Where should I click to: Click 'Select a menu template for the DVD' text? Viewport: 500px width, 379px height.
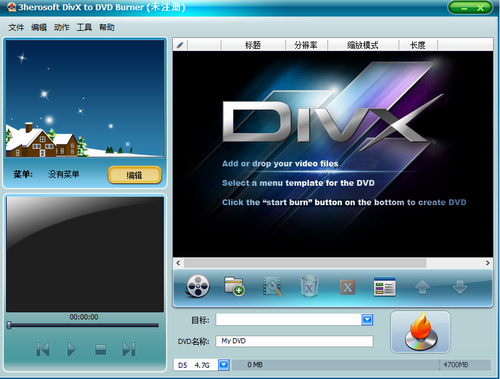coord(298,183)
